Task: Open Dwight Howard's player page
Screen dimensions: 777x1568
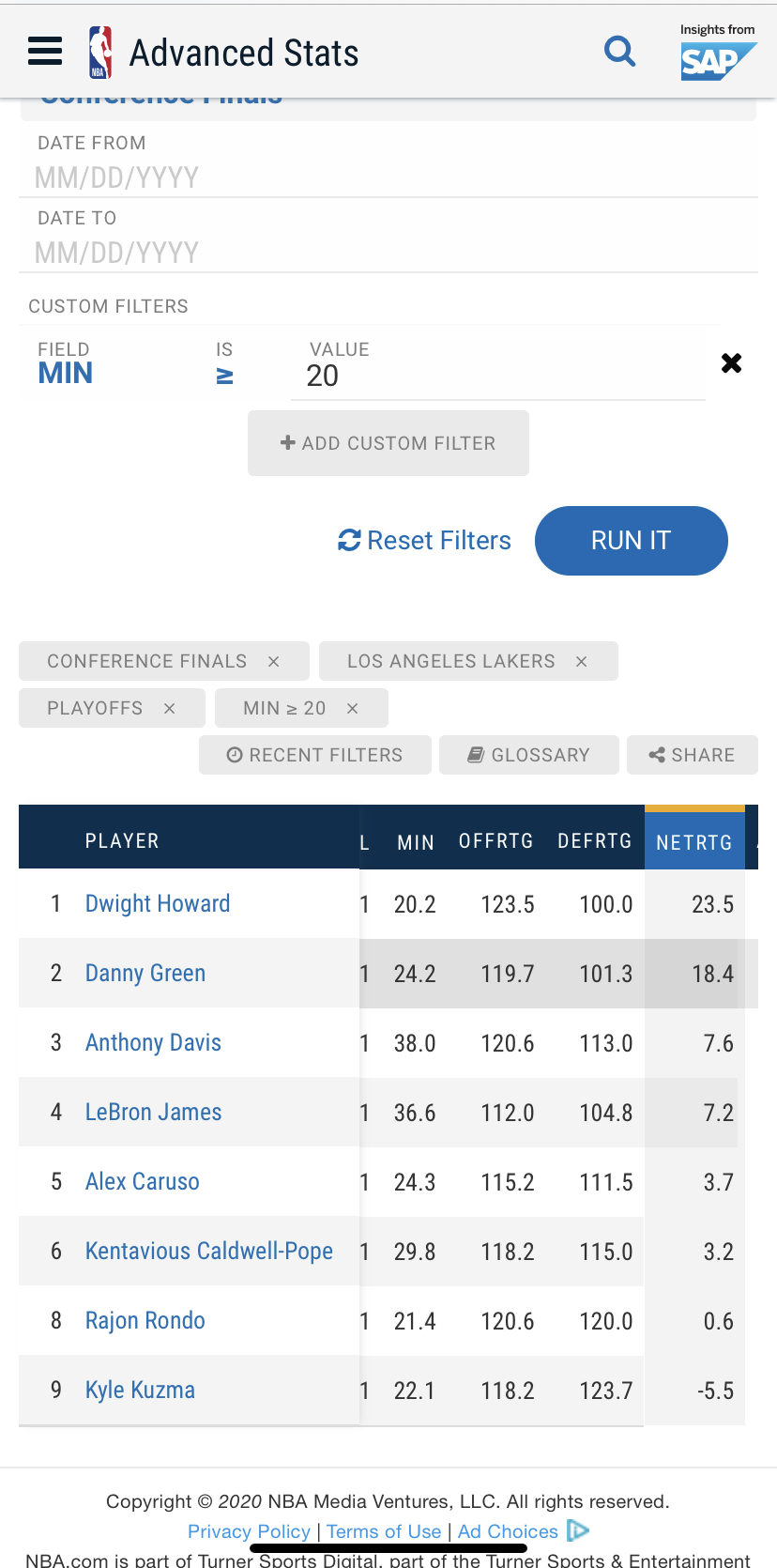Action: click(158, 904)
